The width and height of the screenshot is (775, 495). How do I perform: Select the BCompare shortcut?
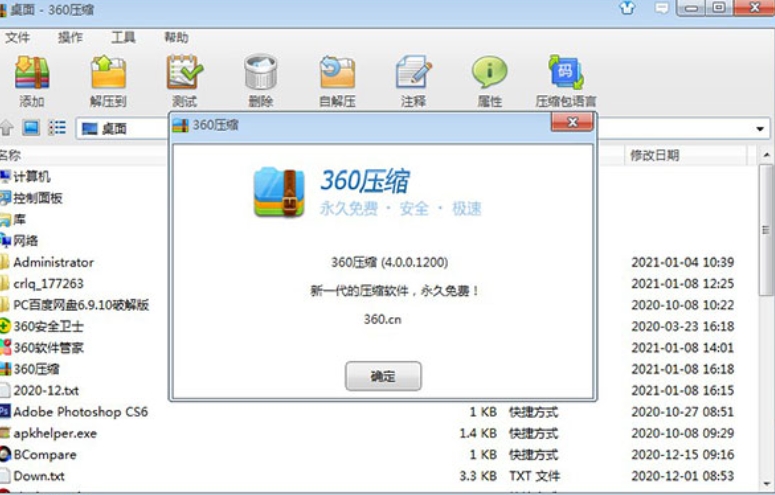pyautogui.click(x=39, y=454)
